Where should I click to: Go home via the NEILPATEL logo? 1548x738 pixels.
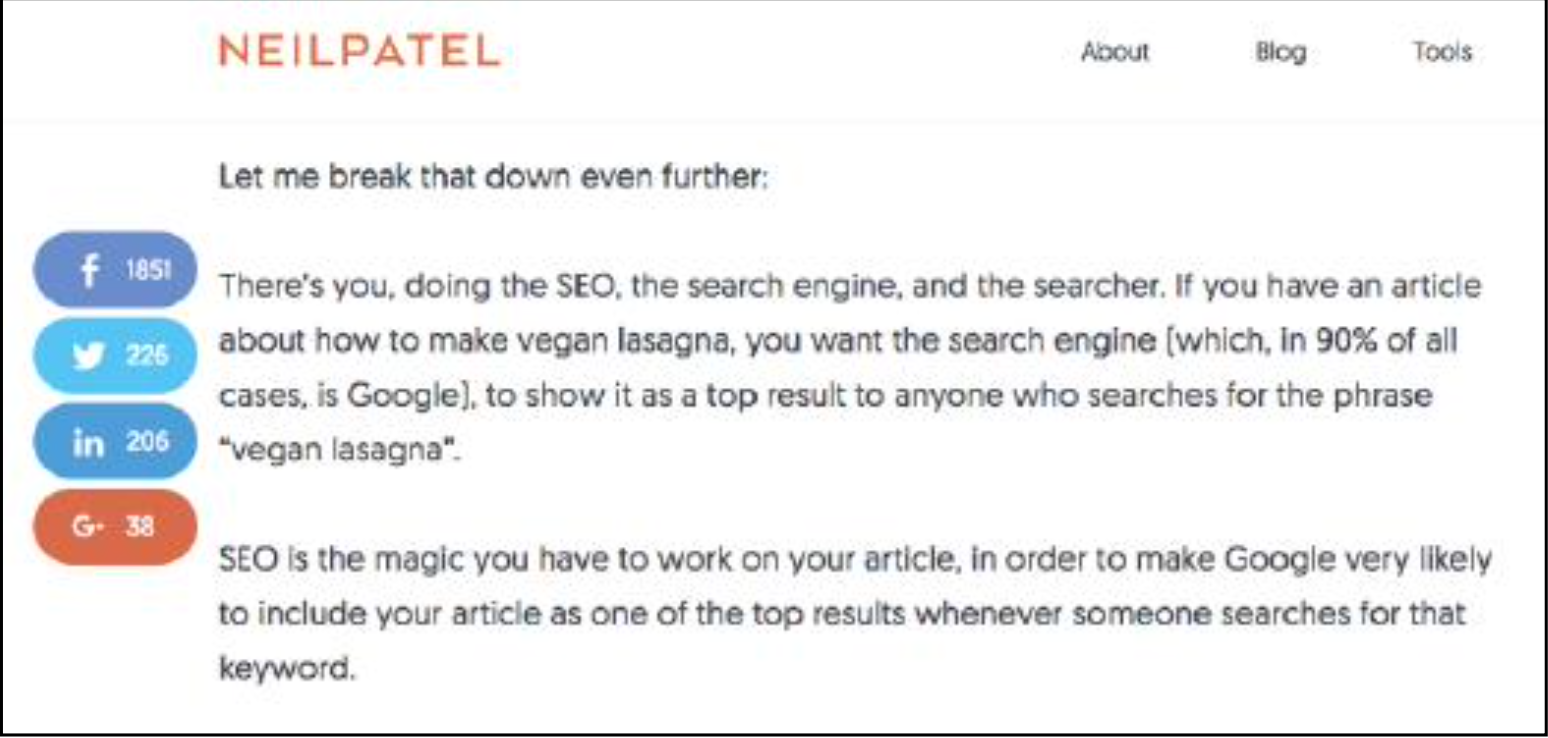click(359, 50)
